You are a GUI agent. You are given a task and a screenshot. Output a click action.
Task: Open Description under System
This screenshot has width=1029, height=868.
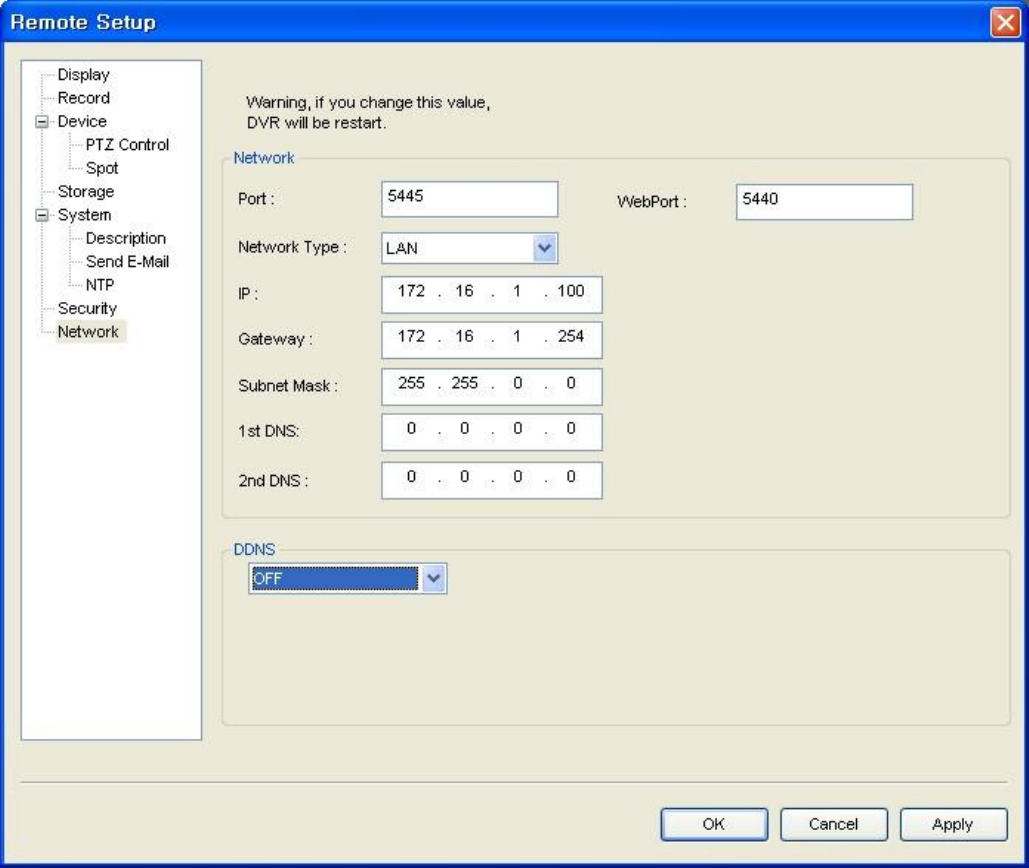pos(125,238)
